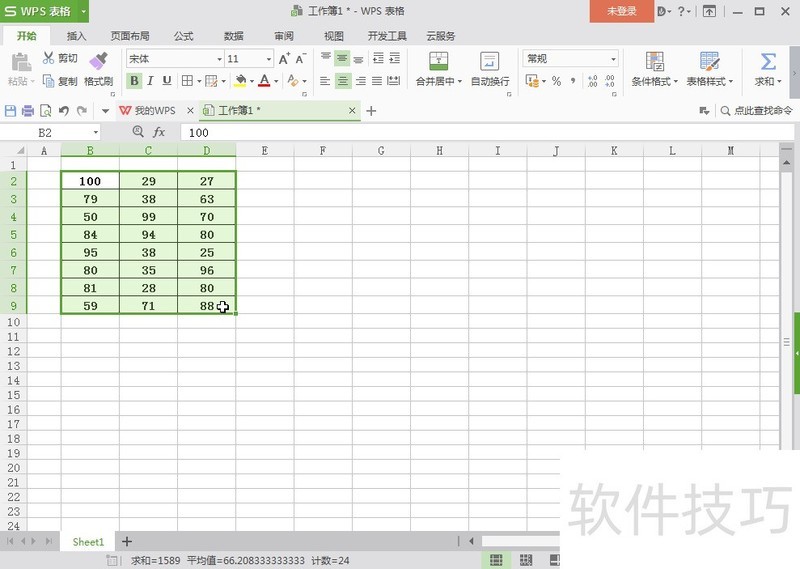Click 未登录 login button
Screen dimensions: 800x569
point(621,11)
